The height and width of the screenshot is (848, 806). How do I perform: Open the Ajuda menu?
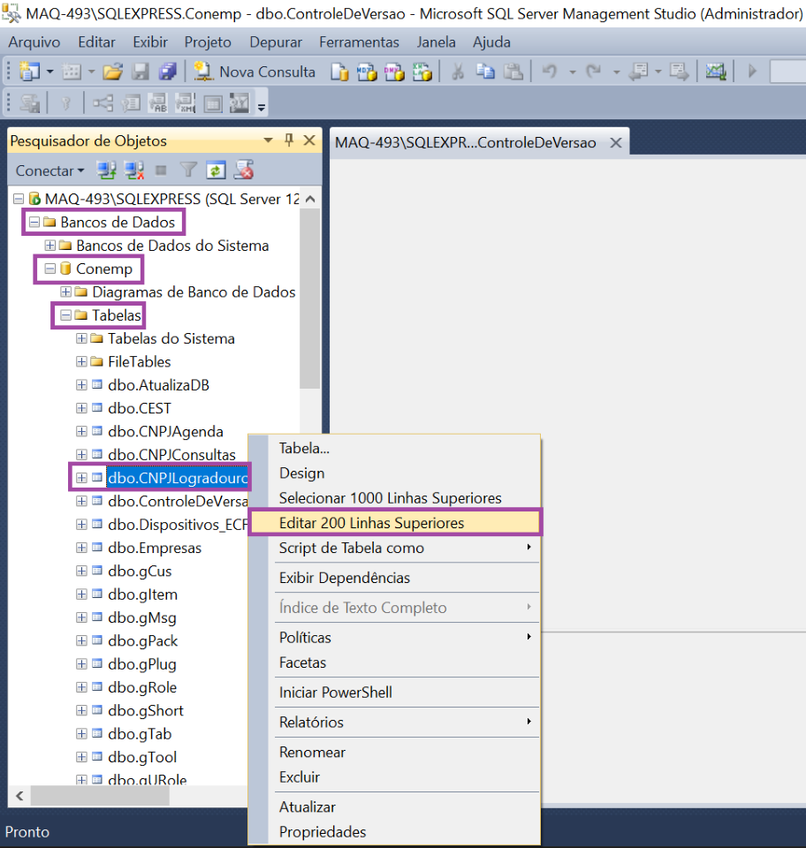click(492, 42)
